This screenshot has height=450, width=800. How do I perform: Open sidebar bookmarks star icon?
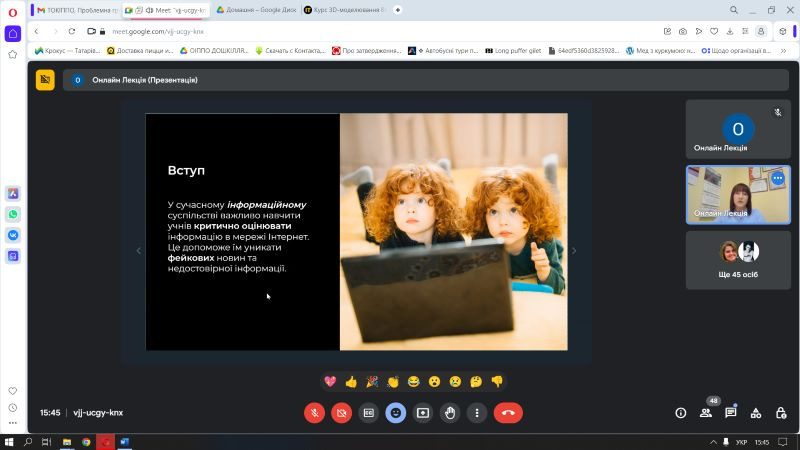13,54
